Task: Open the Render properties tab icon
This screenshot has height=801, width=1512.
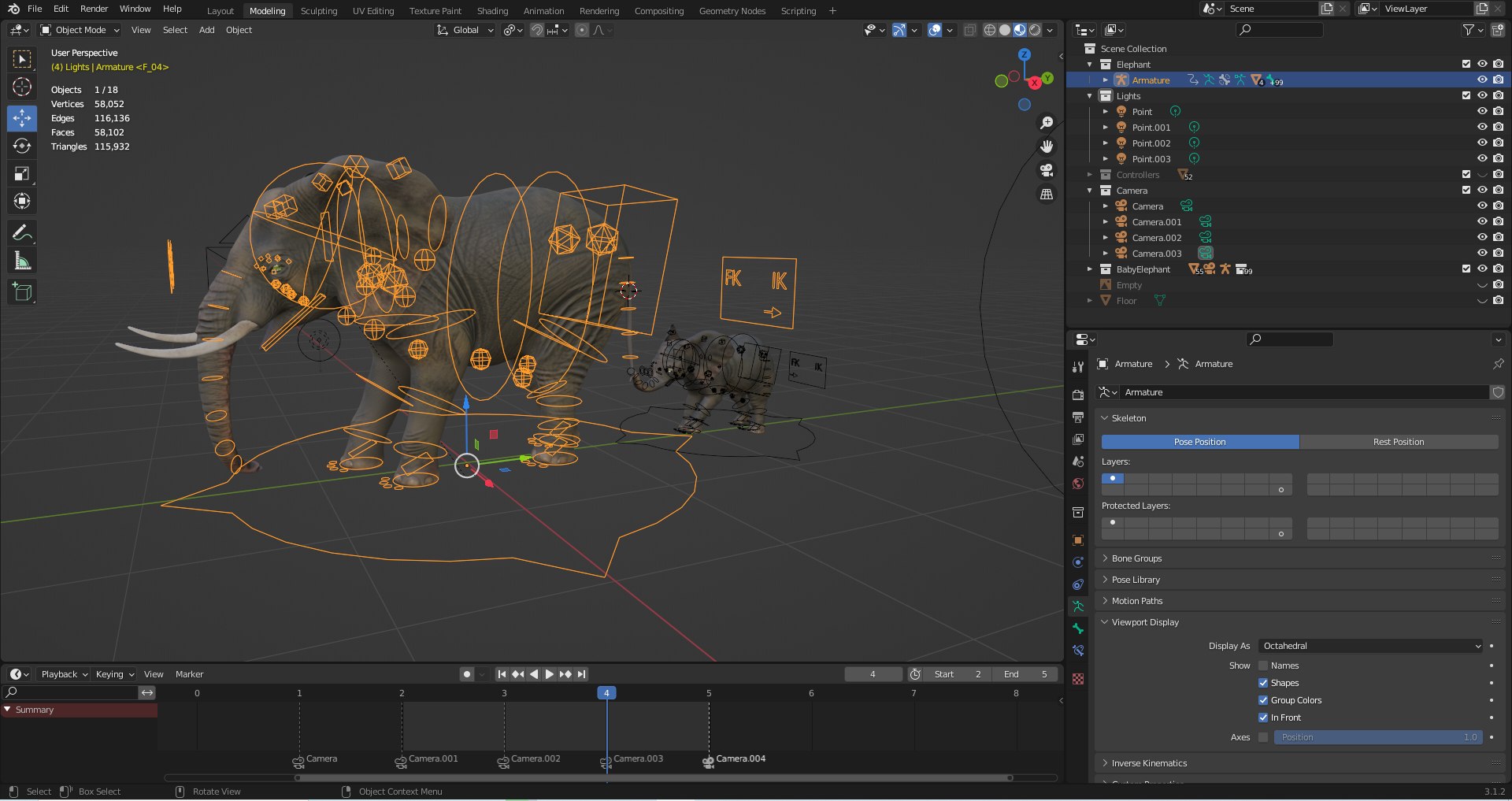Action: pyautogui.click(x=1078, y=395)
